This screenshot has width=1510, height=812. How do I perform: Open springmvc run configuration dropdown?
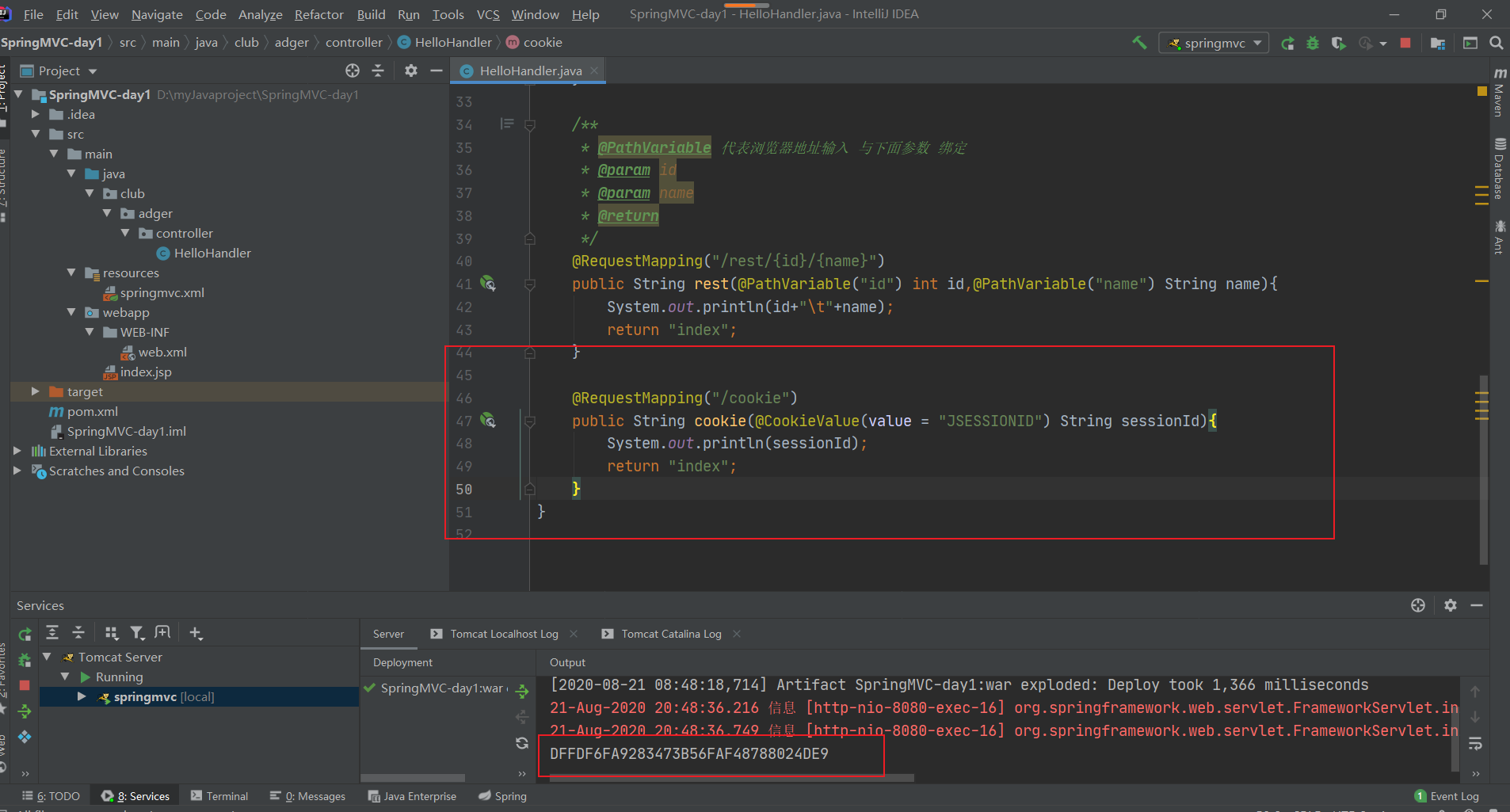[1214, 44]
